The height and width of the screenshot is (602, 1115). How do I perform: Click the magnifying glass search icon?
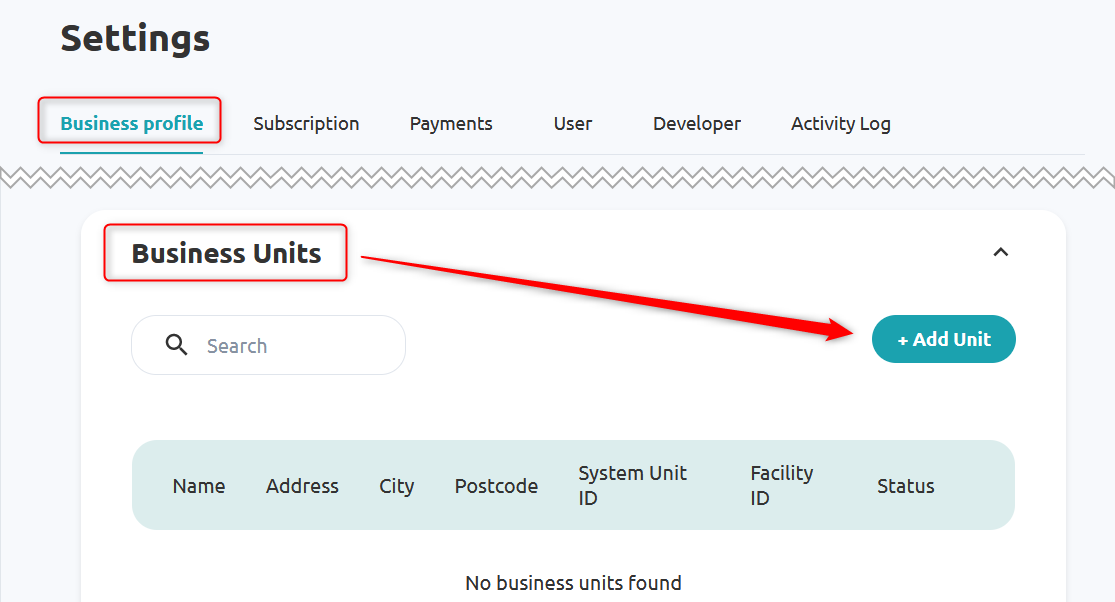pos(177,346)
